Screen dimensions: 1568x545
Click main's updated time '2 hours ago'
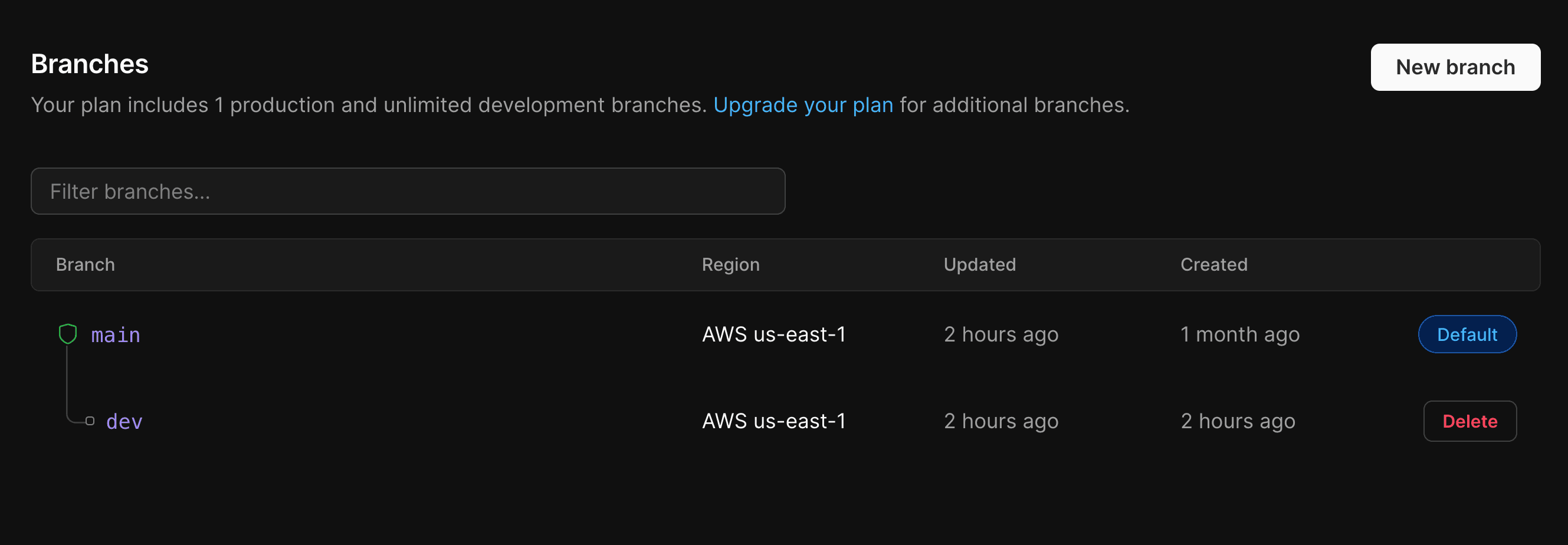click(x=1000, y=334)
